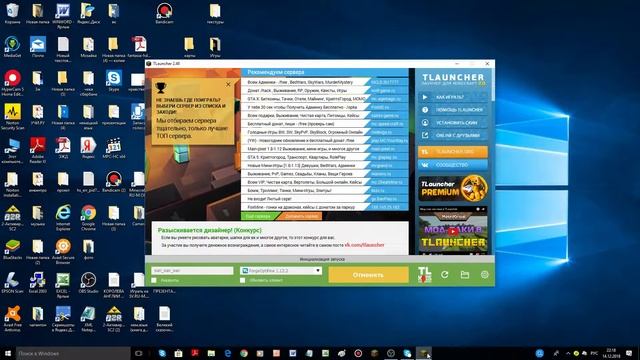Open Chrome from the taskbar
This screenshot has height=360, width=640.
pos(244,353)
